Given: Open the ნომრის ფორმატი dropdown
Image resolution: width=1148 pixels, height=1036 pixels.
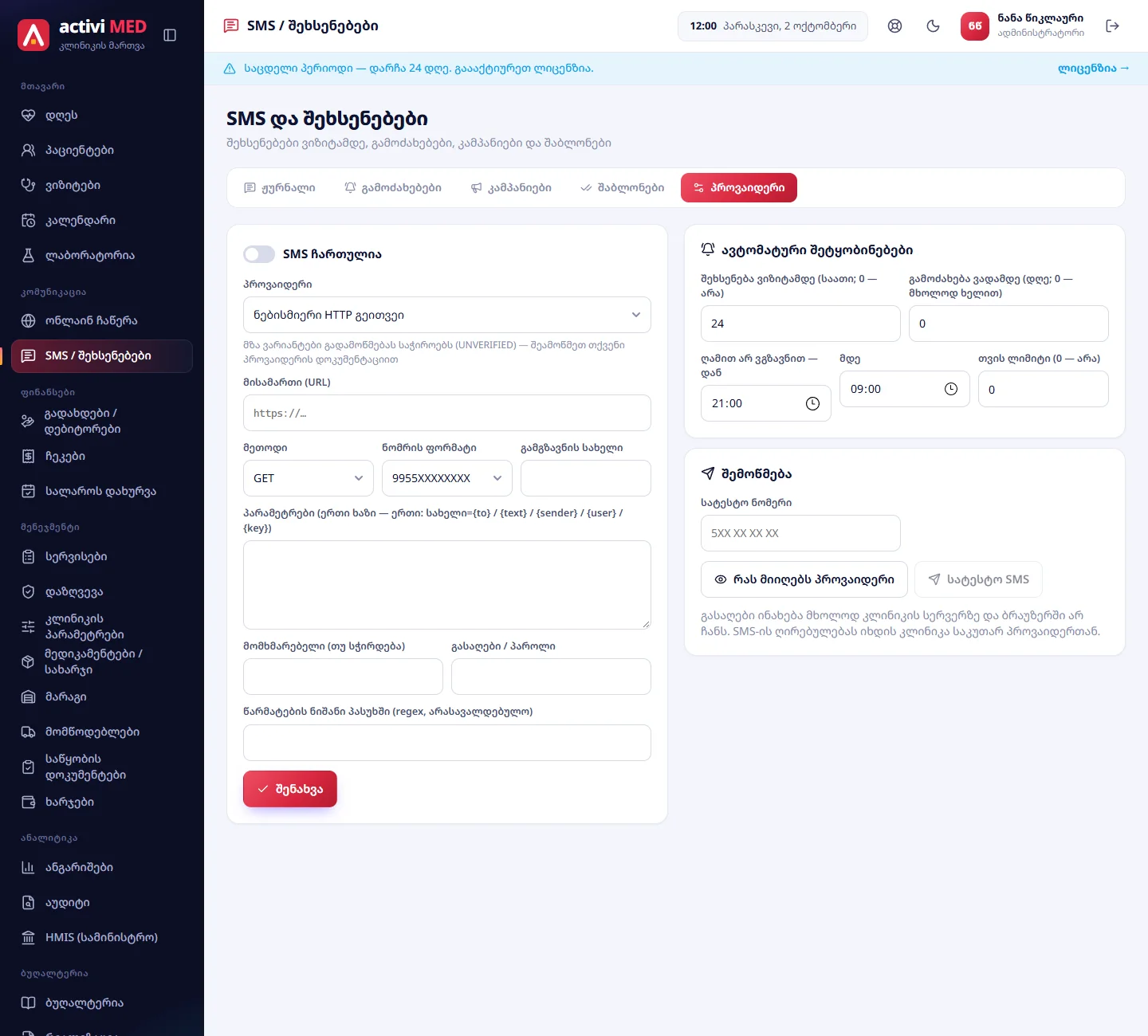Looking at the screenshot, I should click(447, 478).
